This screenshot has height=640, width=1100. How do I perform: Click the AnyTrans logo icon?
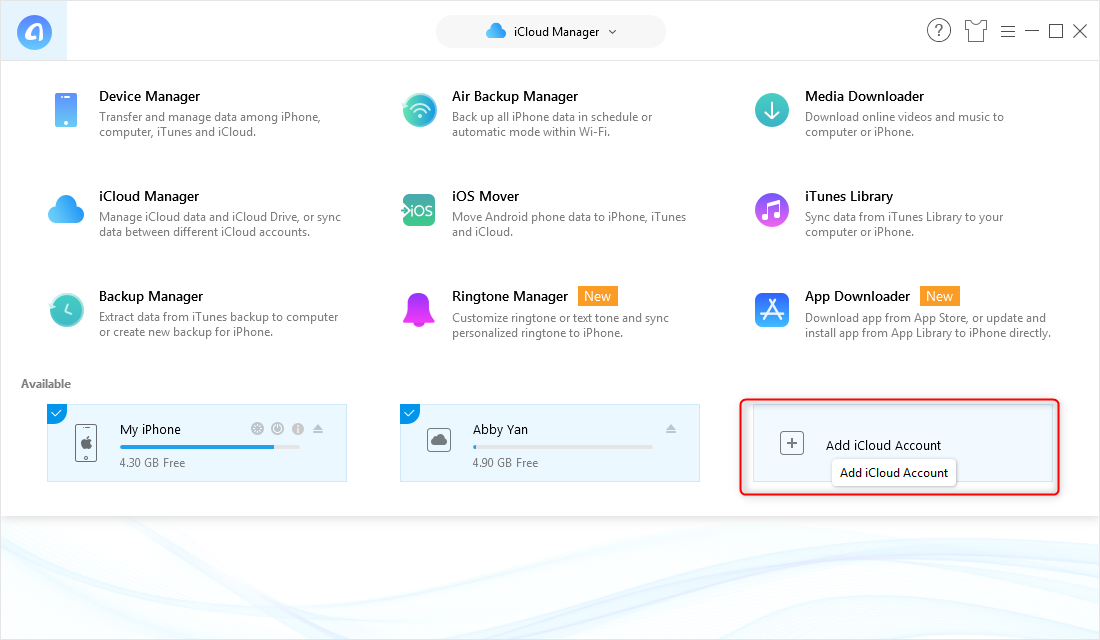[34, 32]
